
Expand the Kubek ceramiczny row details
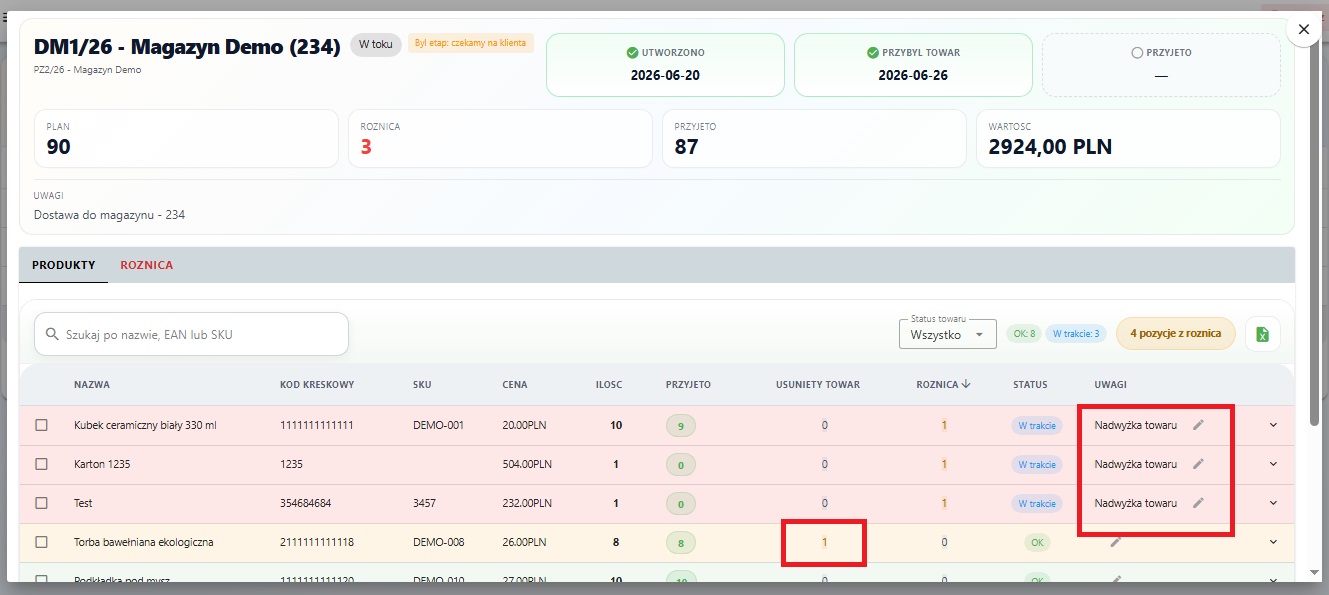[1273, 425]
